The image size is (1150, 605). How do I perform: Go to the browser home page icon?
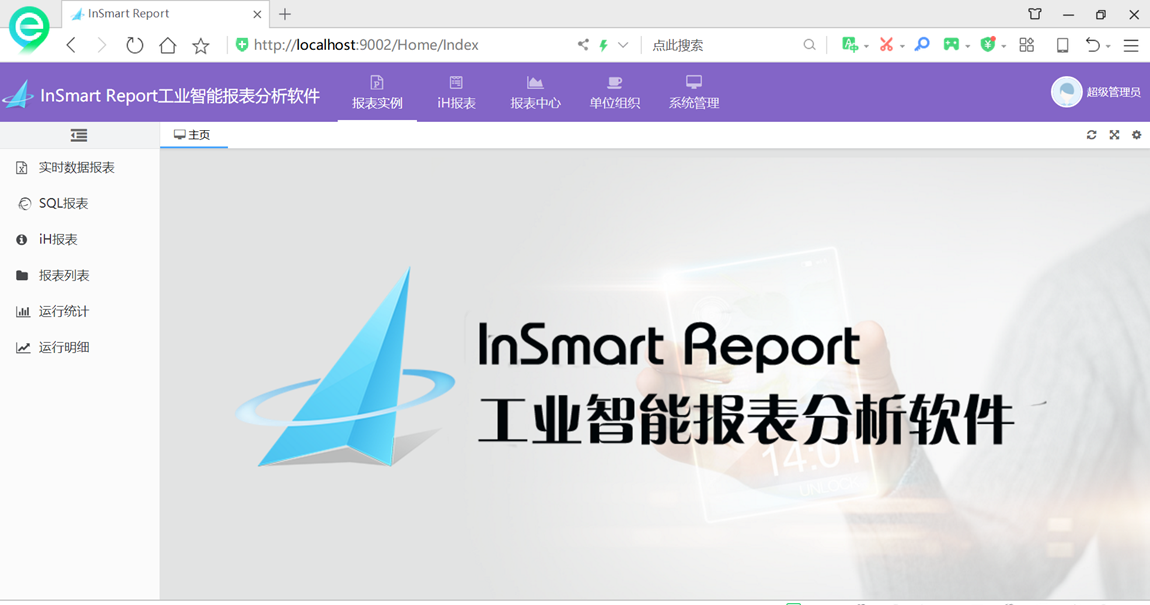click(x=168, y=45)
